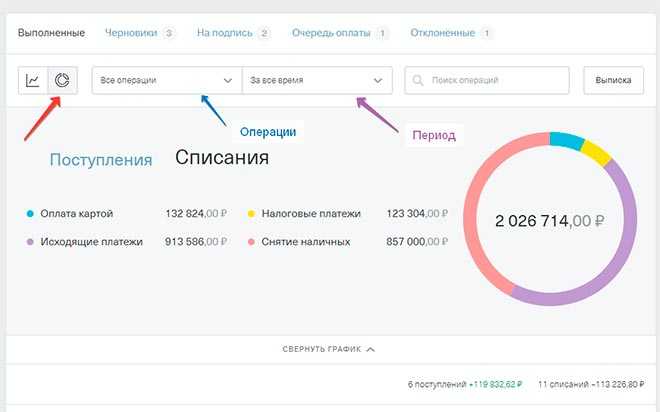Open the 'Все операции' dropdown

coord(167,80)
